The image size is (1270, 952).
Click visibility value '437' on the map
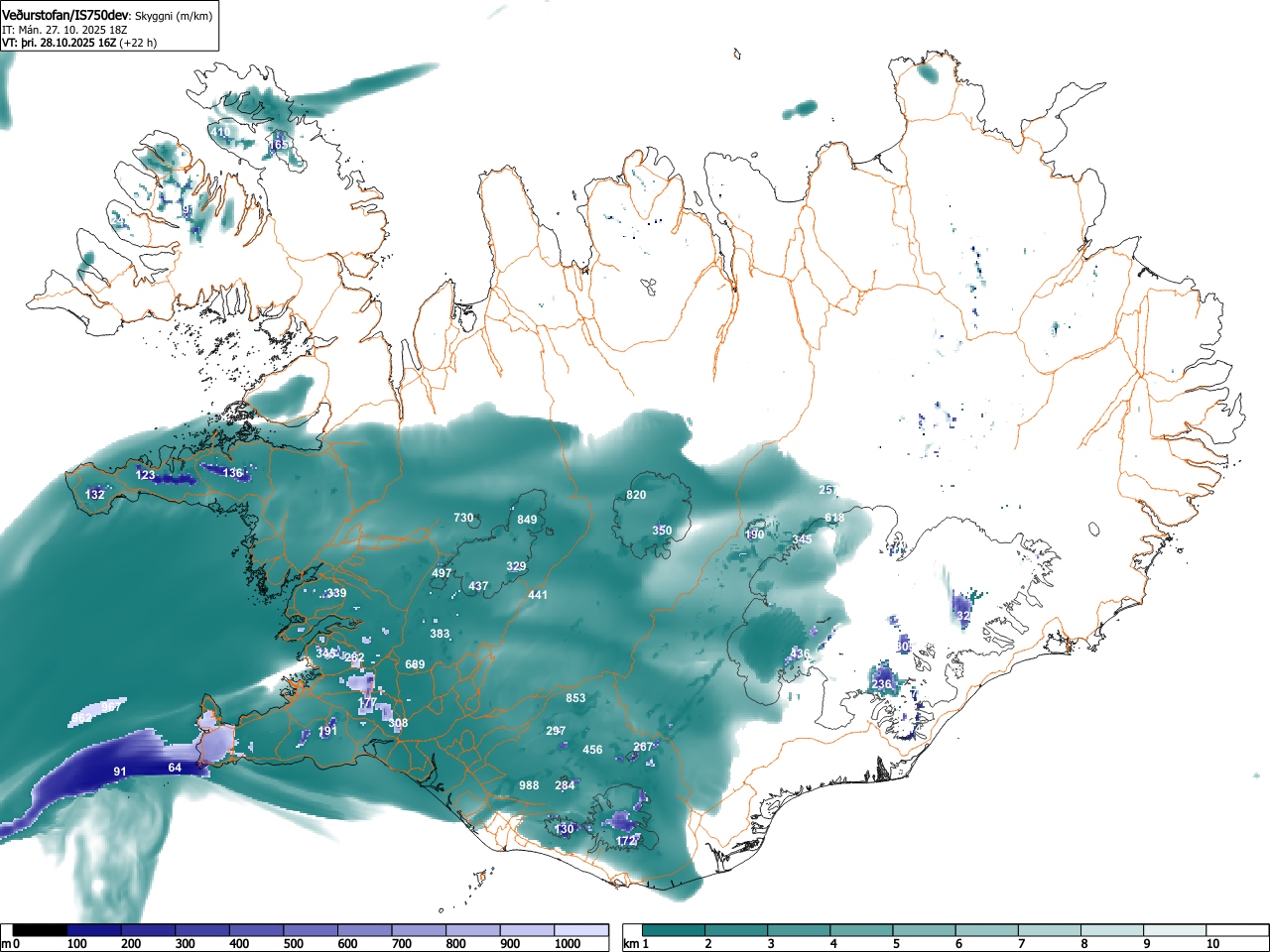coord(478,586)
